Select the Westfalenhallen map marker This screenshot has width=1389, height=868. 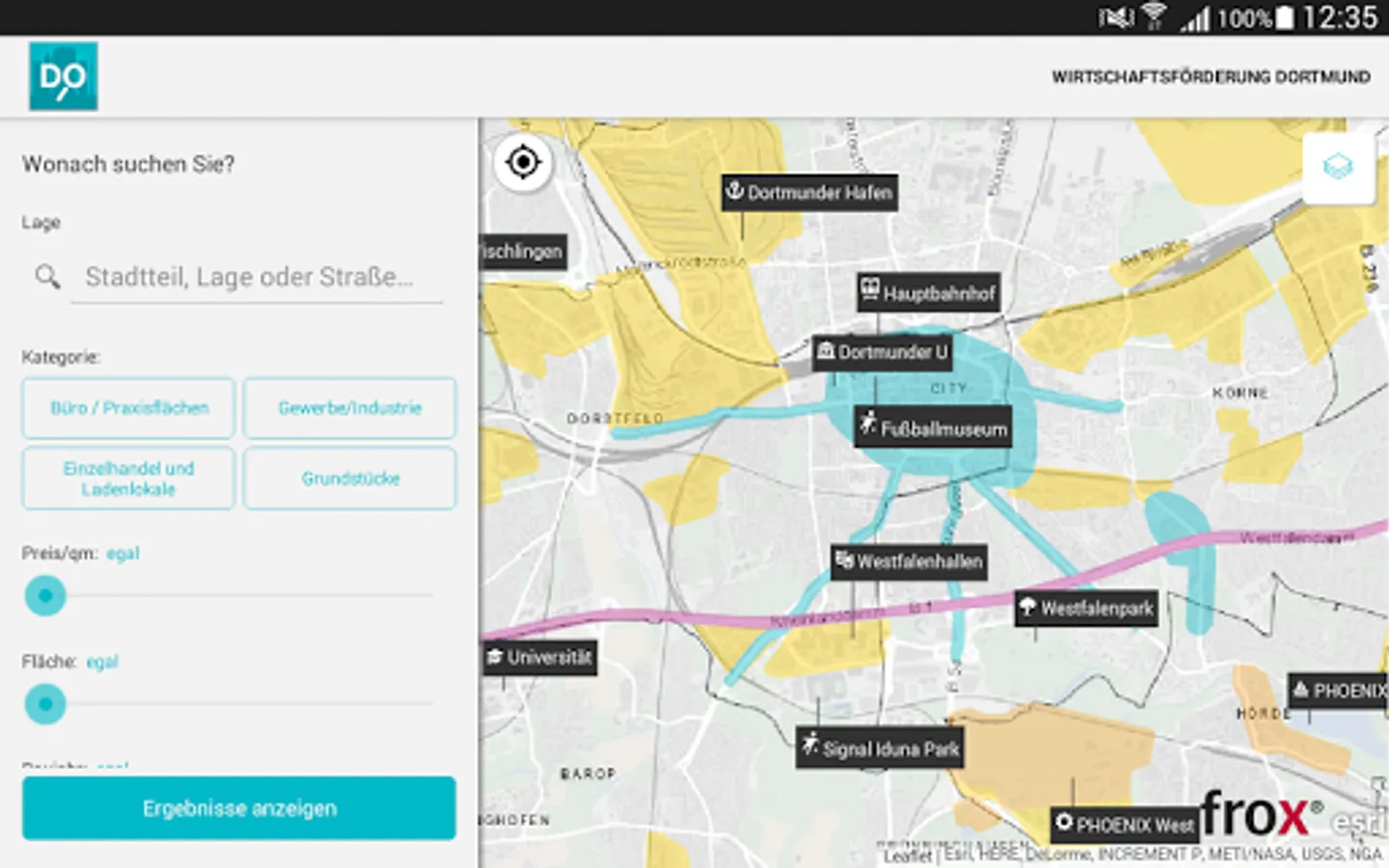tap(909, 561)
